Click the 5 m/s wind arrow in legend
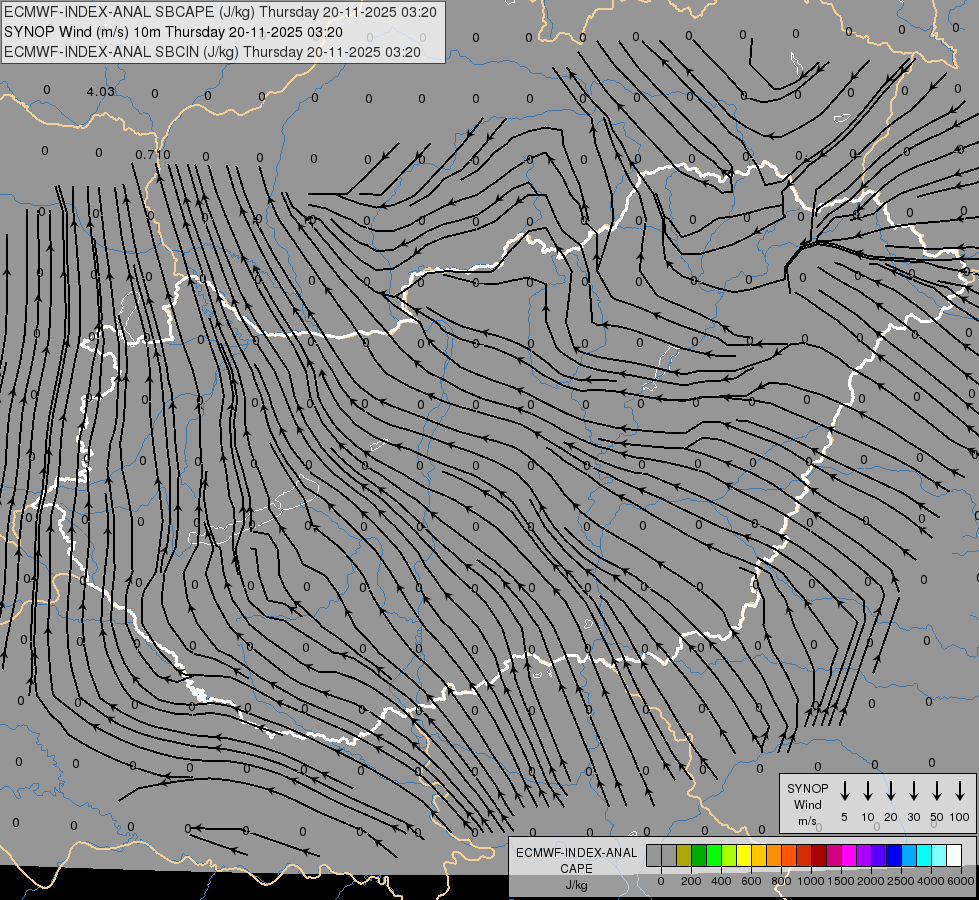 [x=844, y=791]
